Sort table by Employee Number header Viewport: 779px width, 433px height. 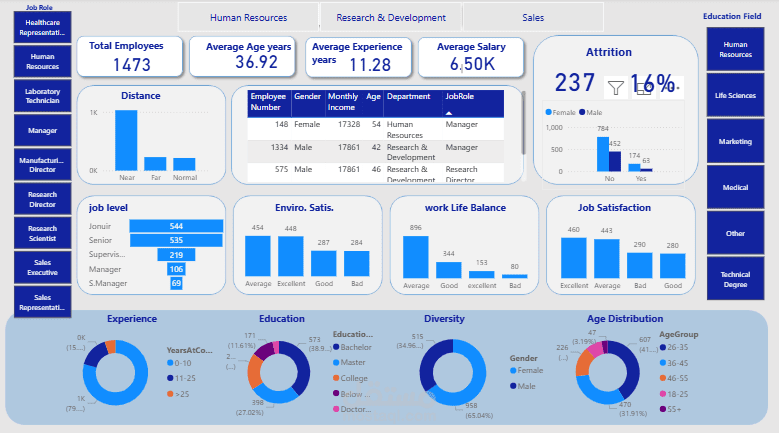click(269, 103)
